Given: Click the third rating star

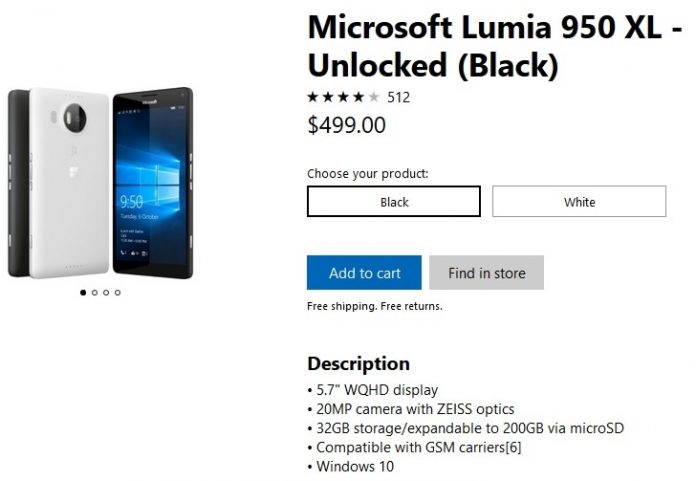Looking at the screenshot, I should pos(343,97).
